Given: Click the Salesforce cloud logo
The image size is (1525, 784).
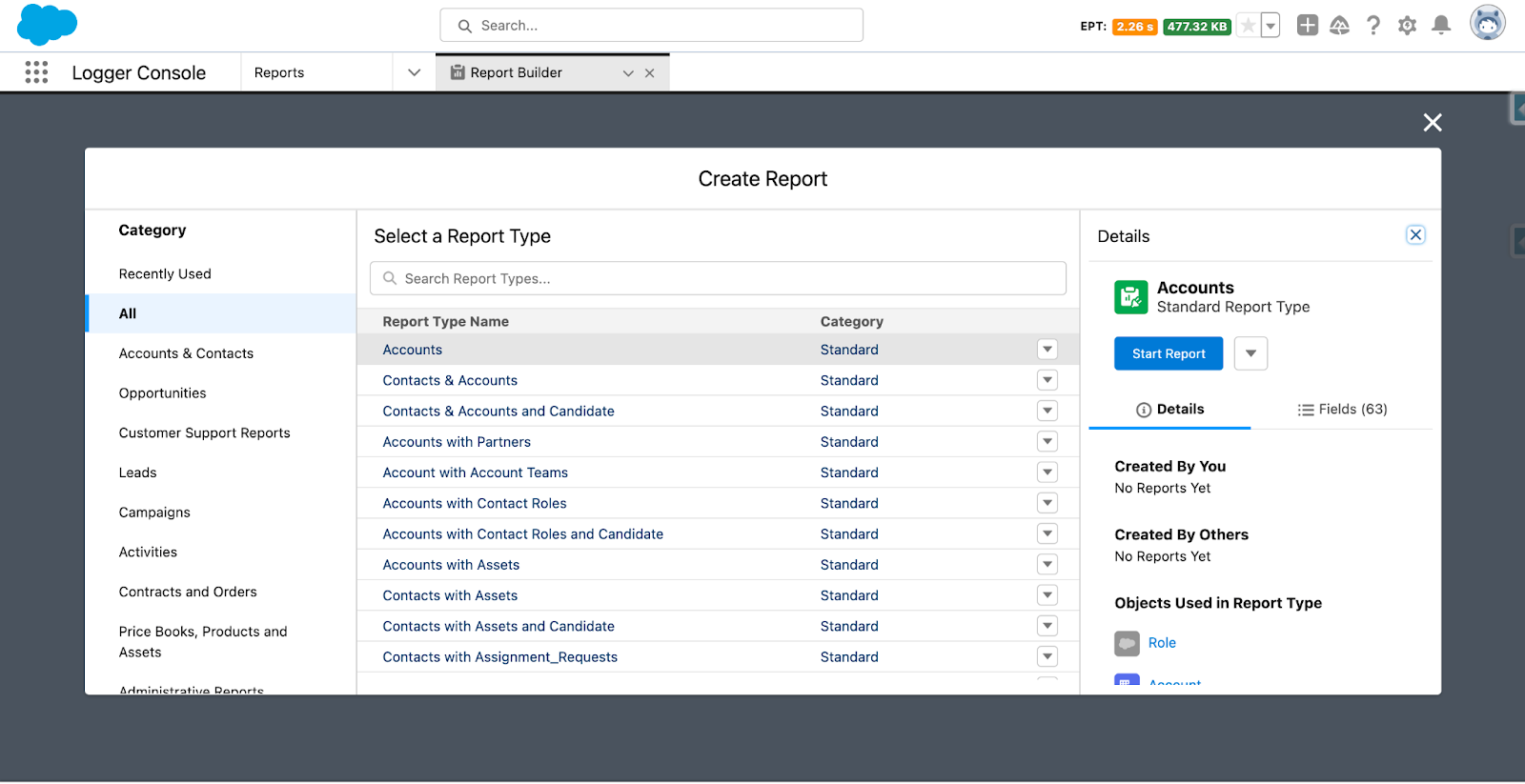Looking at the screenshot, I should point(47,25).
